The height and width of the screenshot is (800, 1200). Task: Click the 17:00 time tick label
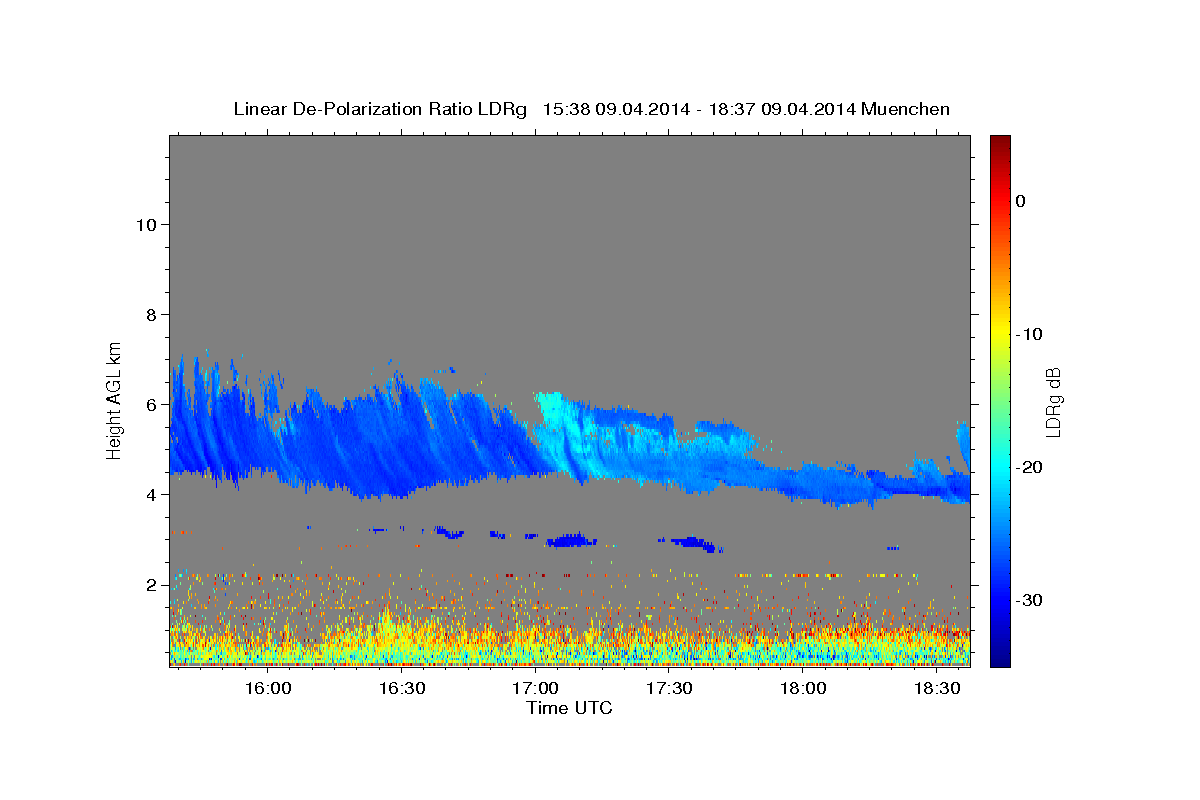click(x=535, y=688)
